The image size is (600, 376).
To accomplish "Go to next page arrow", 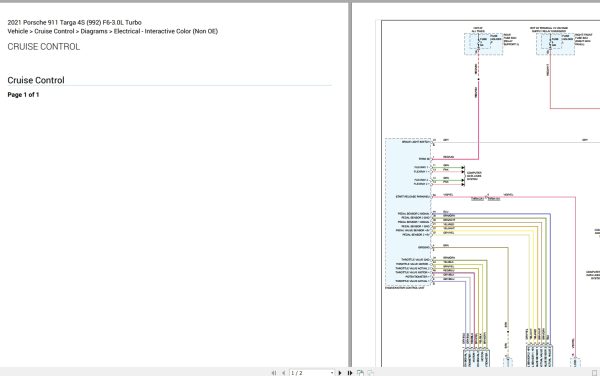I will pos(339,373).
